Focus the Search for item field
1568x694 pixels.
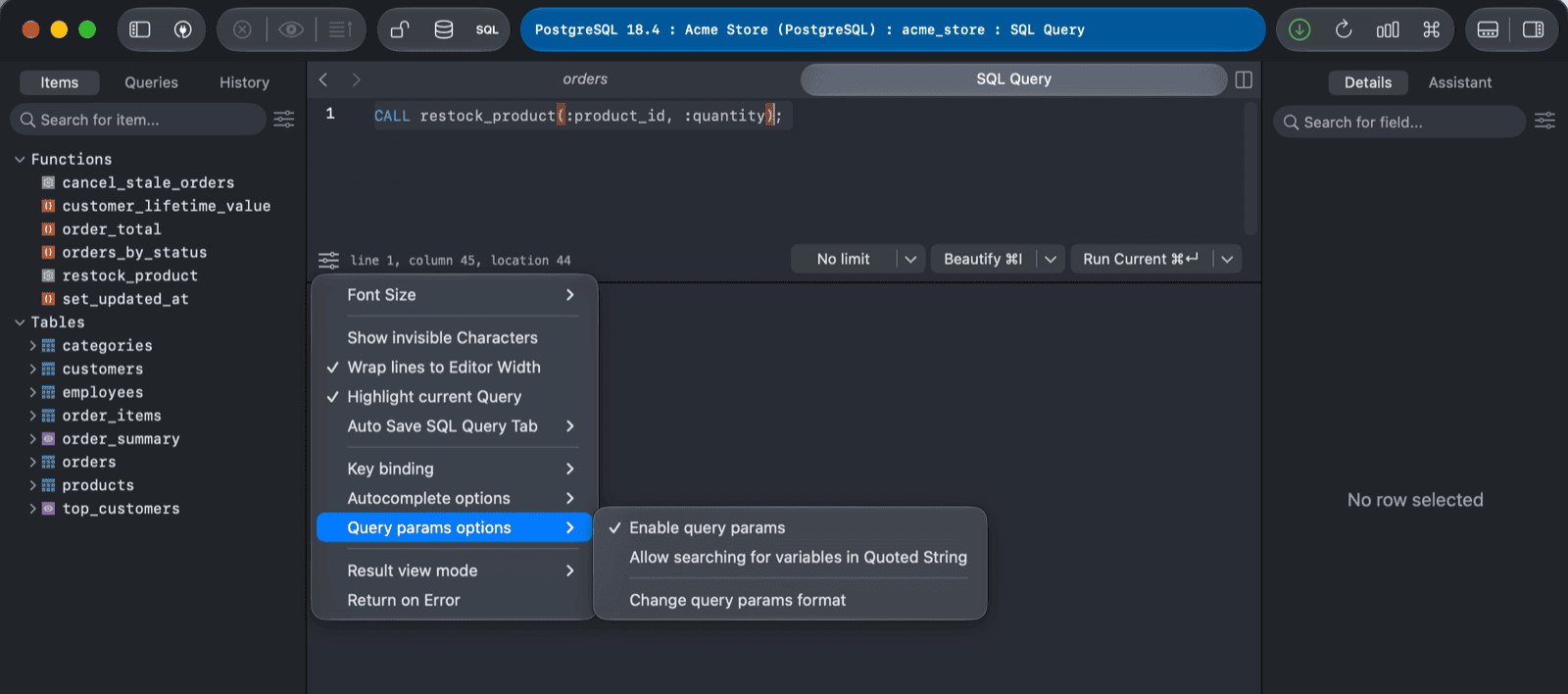(x=138, y=120)
